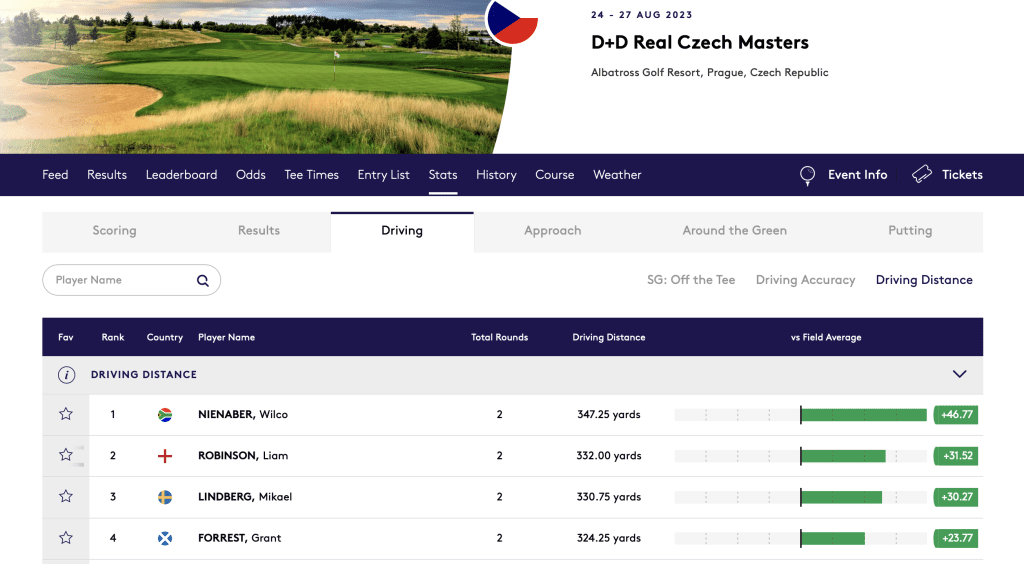Switch to the Approach tab
The width and height of the screenshot is (1024, 564).
click(x=552, y=230)
